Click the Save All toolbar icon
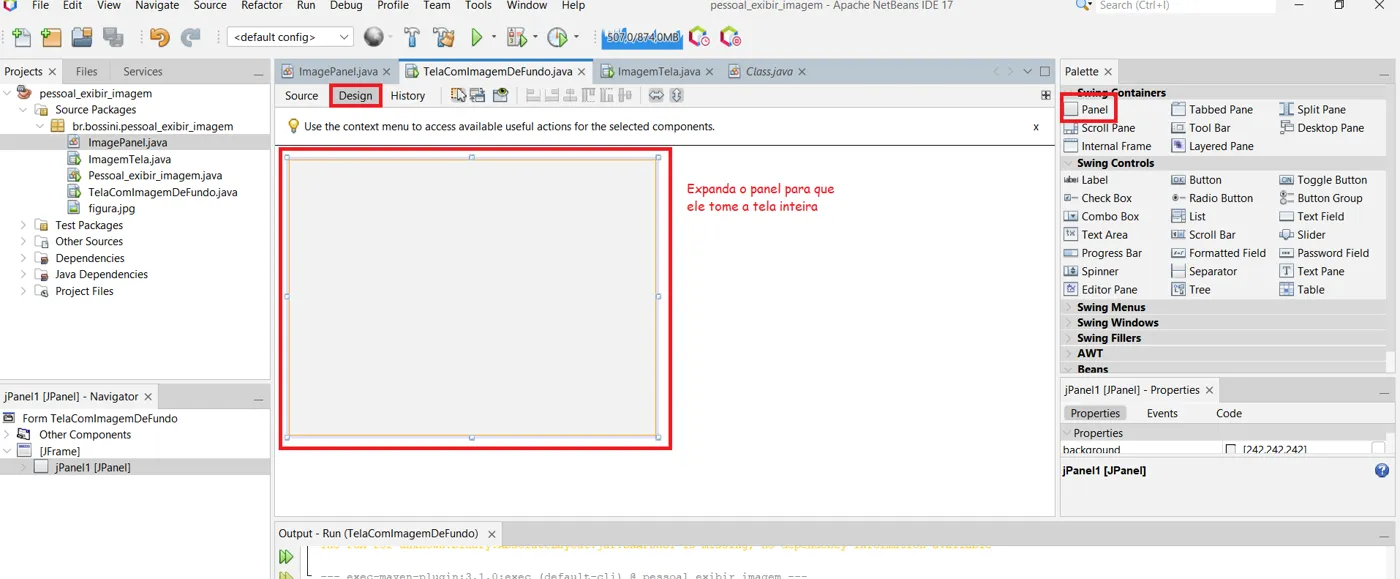1400x579 pixels. pos(113,38)
